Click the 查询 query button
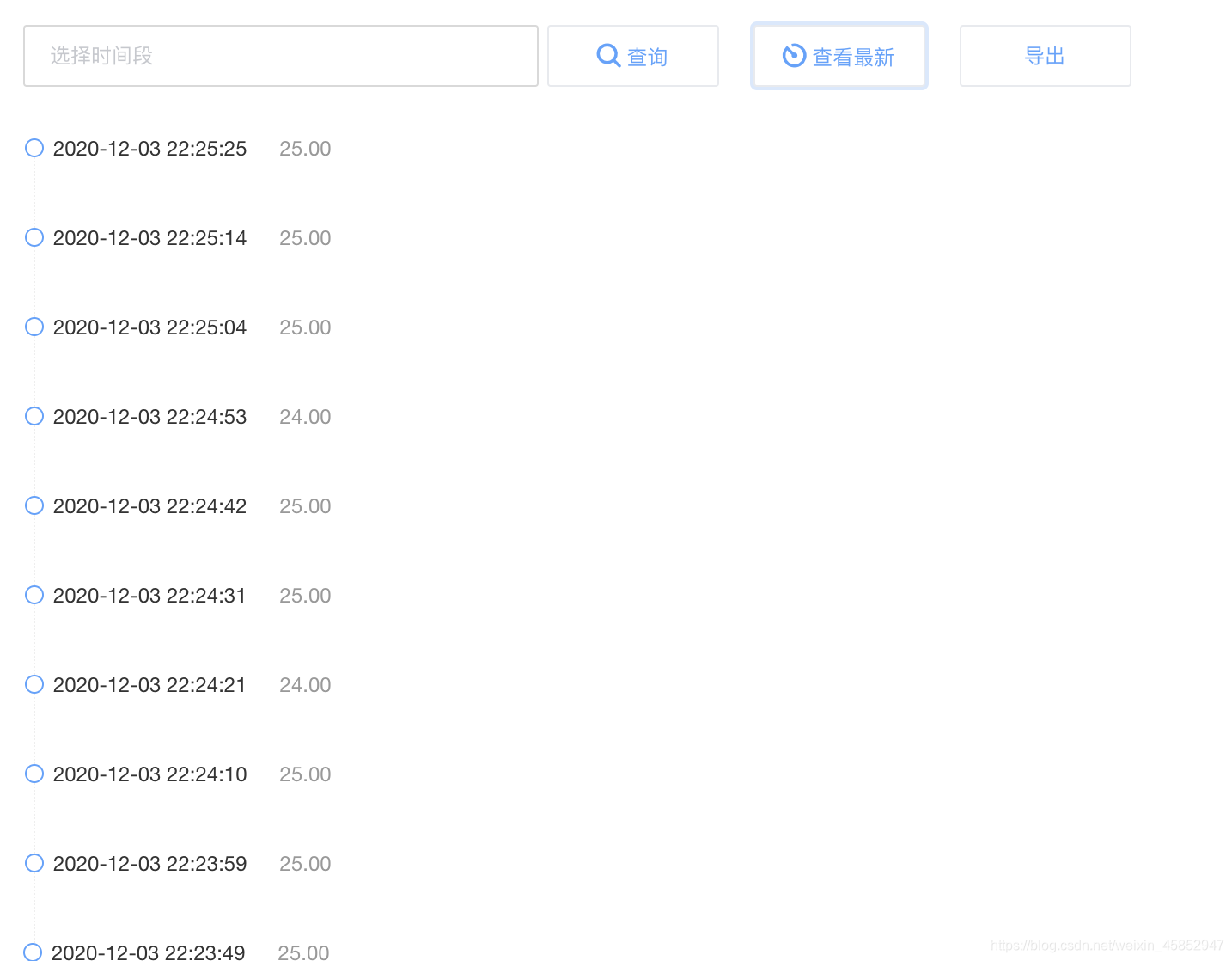Image resolution: width=1232 pixels, height=961 pixels. [x=633, y=55]
